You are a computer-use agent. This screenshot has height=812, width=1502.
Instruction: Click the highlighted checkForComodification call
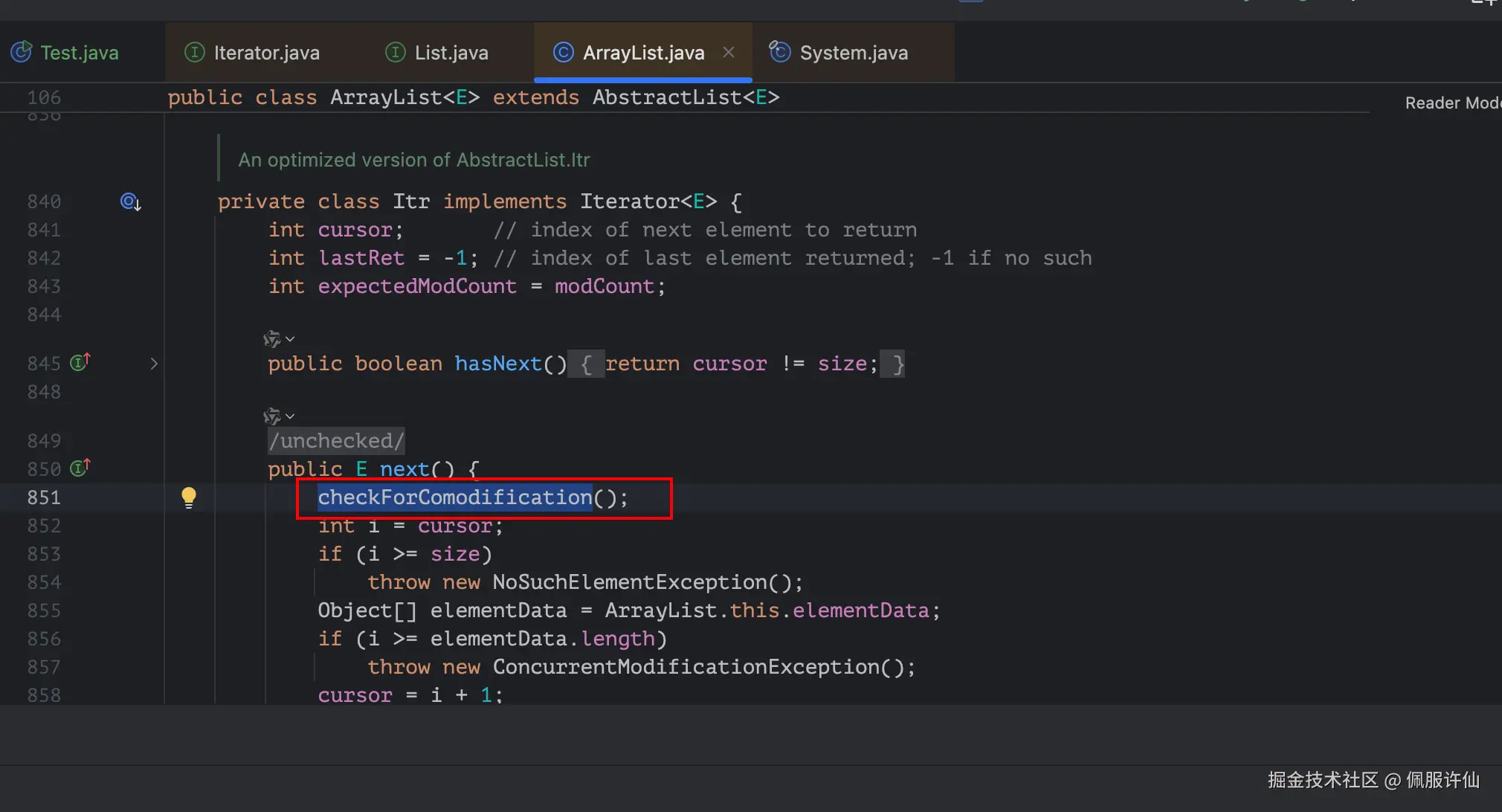pos(454,497)
